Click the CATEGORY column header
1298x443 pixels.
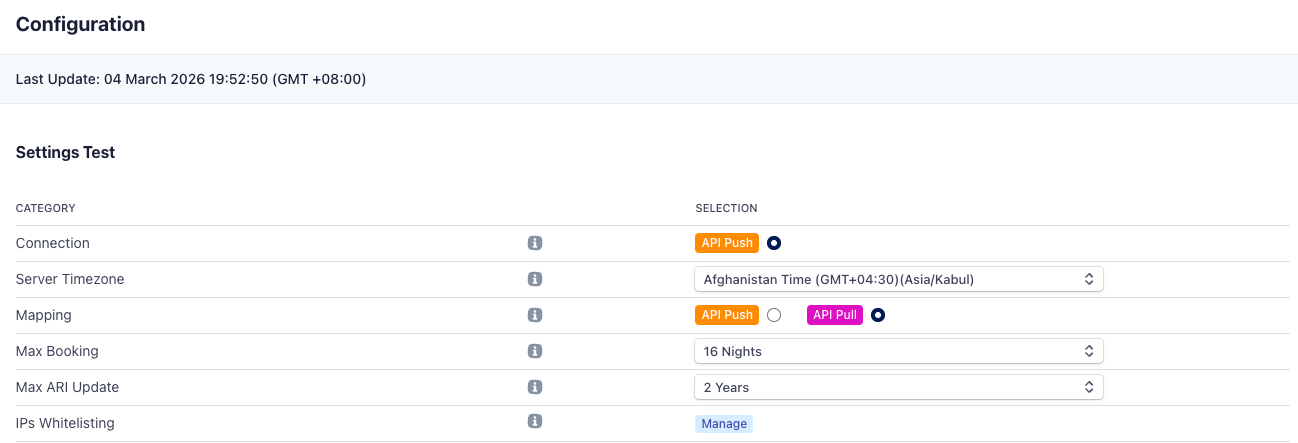(46, 208)
